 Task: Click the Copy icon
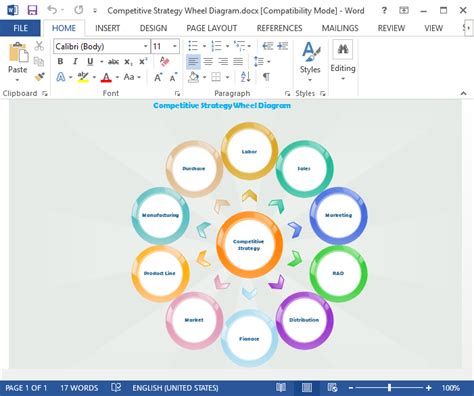[x=39, y=61]
